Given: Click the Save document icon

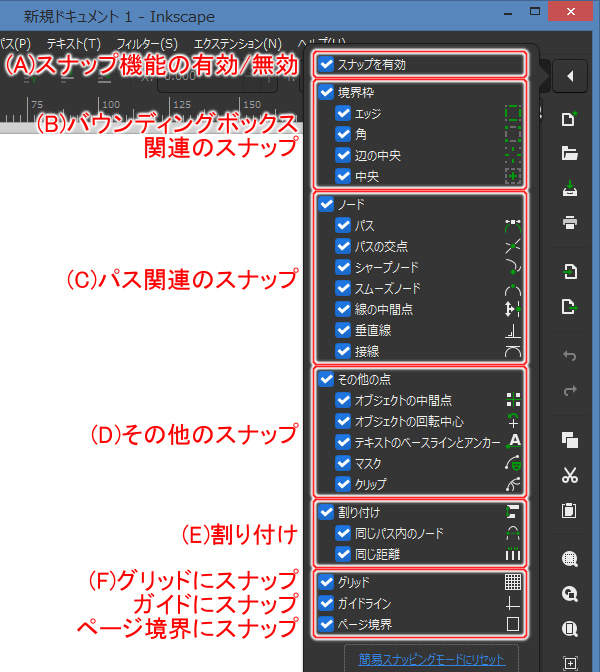Looking at the screenshot, I should coord(570,188).
